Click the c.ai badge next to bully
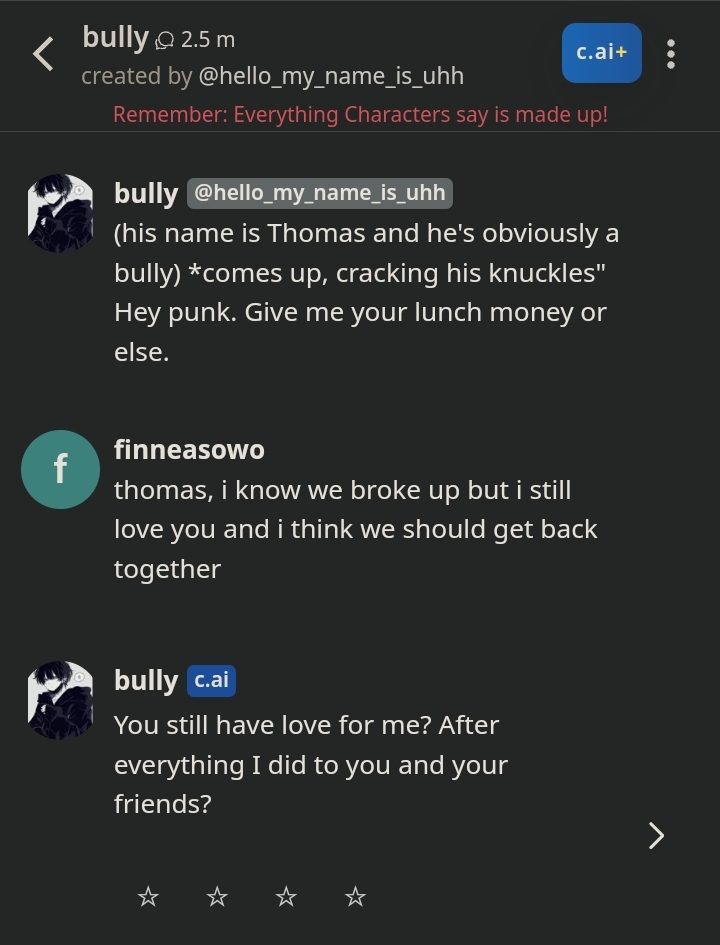This screenshot has width=720, height=945. point(211,680)
